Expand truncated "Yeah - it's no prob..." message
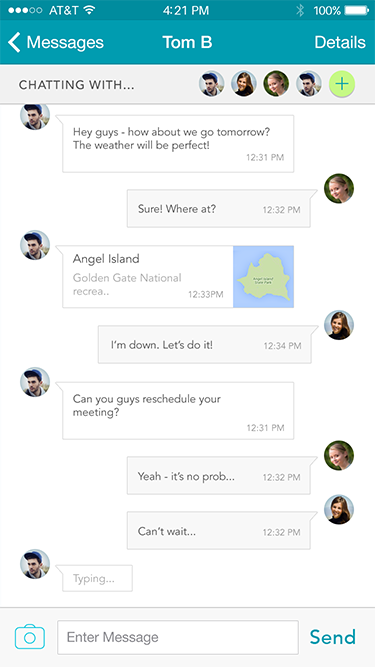The width and height of the screenshot is (375, 667). 219,476
